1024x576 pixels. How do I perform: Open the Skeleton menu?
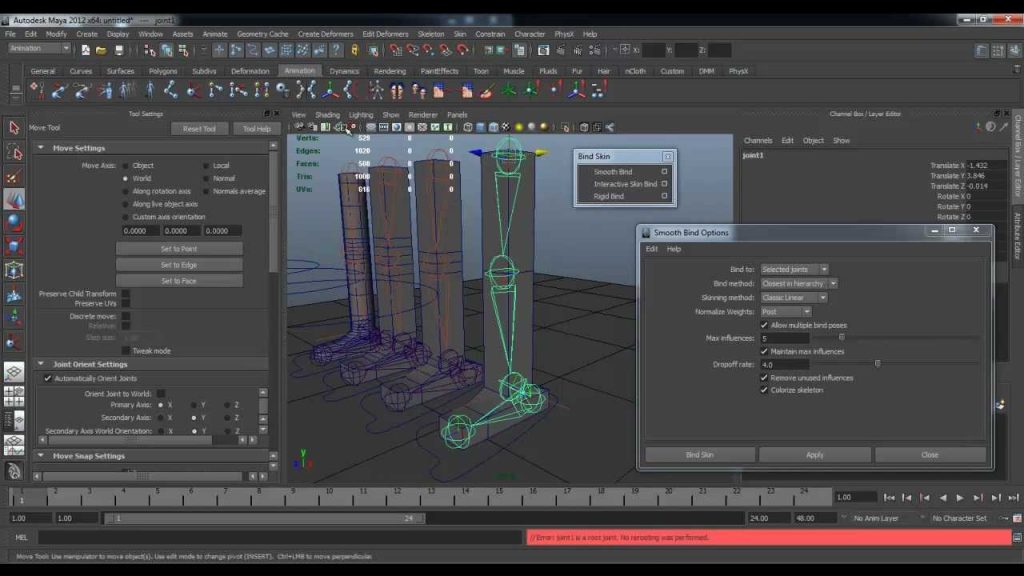[x=430, y=34]
